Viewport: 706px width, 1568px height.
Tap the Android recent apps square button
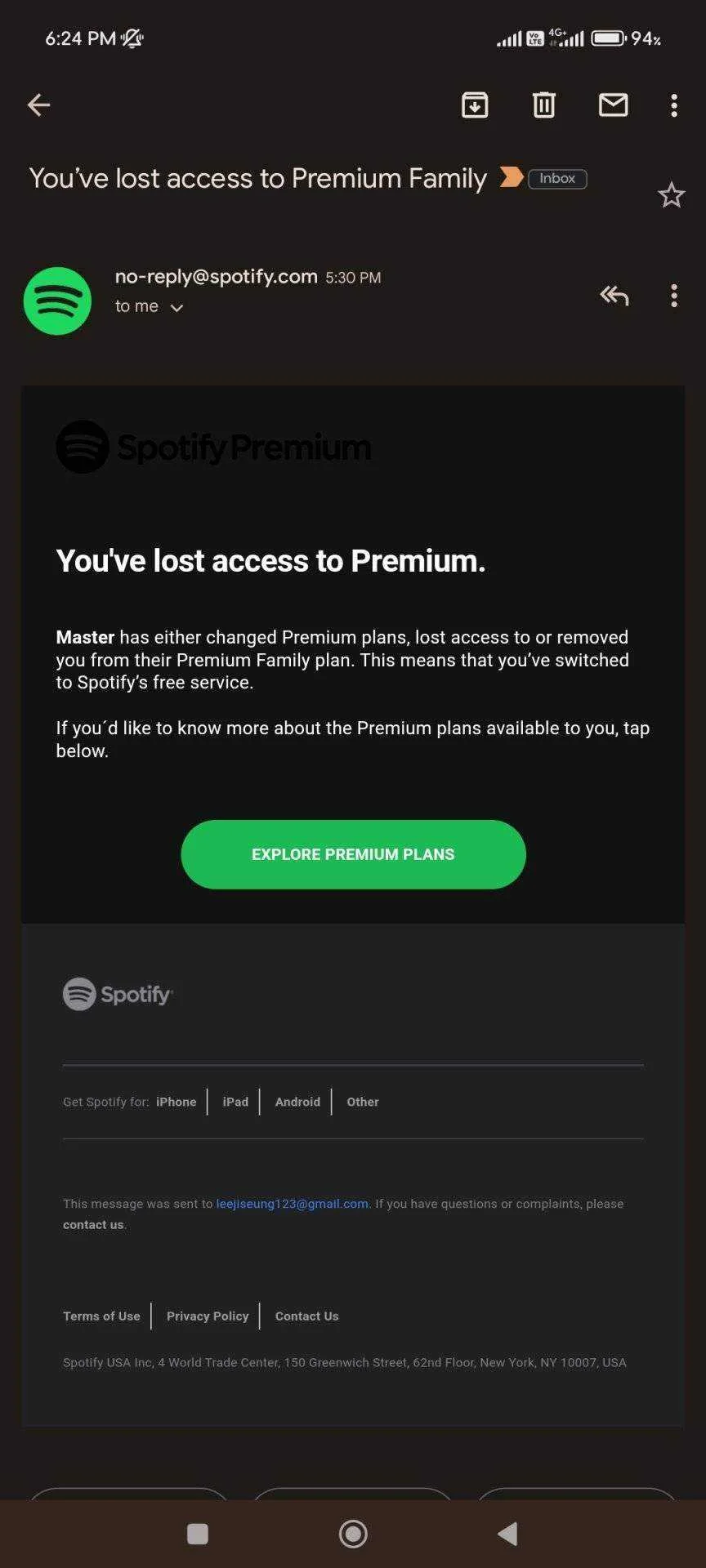198,1534
